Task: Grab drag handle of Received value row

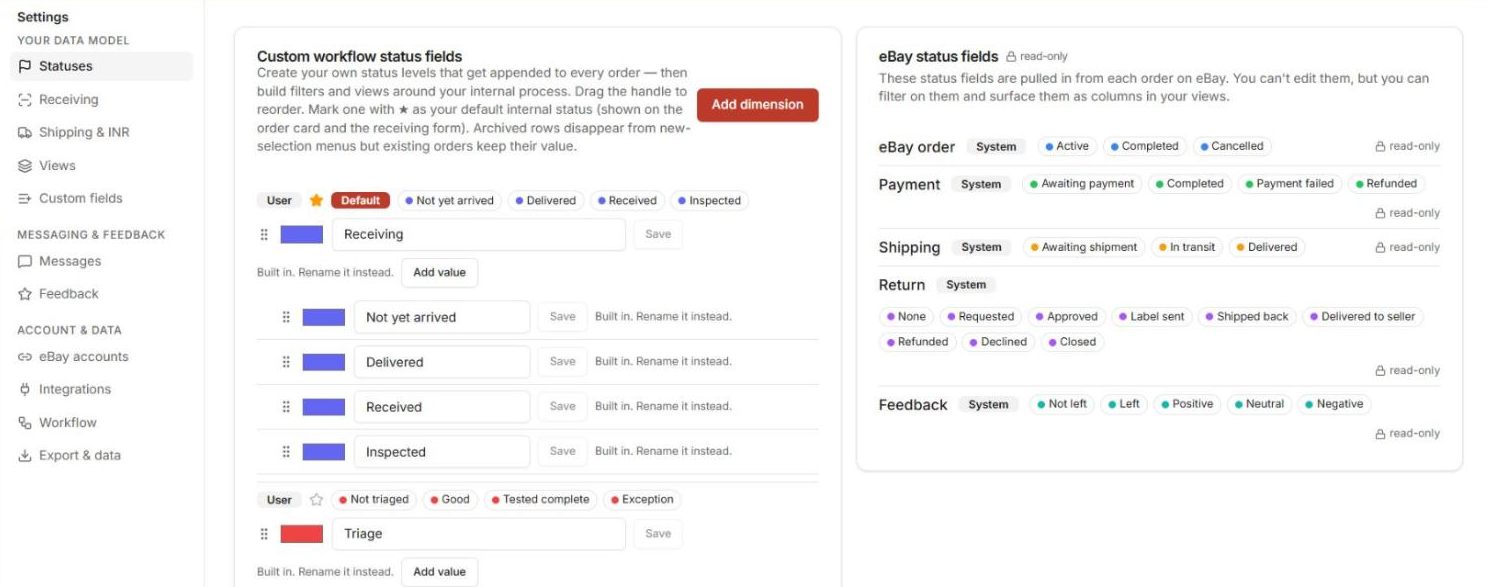Action: point(286,407)
